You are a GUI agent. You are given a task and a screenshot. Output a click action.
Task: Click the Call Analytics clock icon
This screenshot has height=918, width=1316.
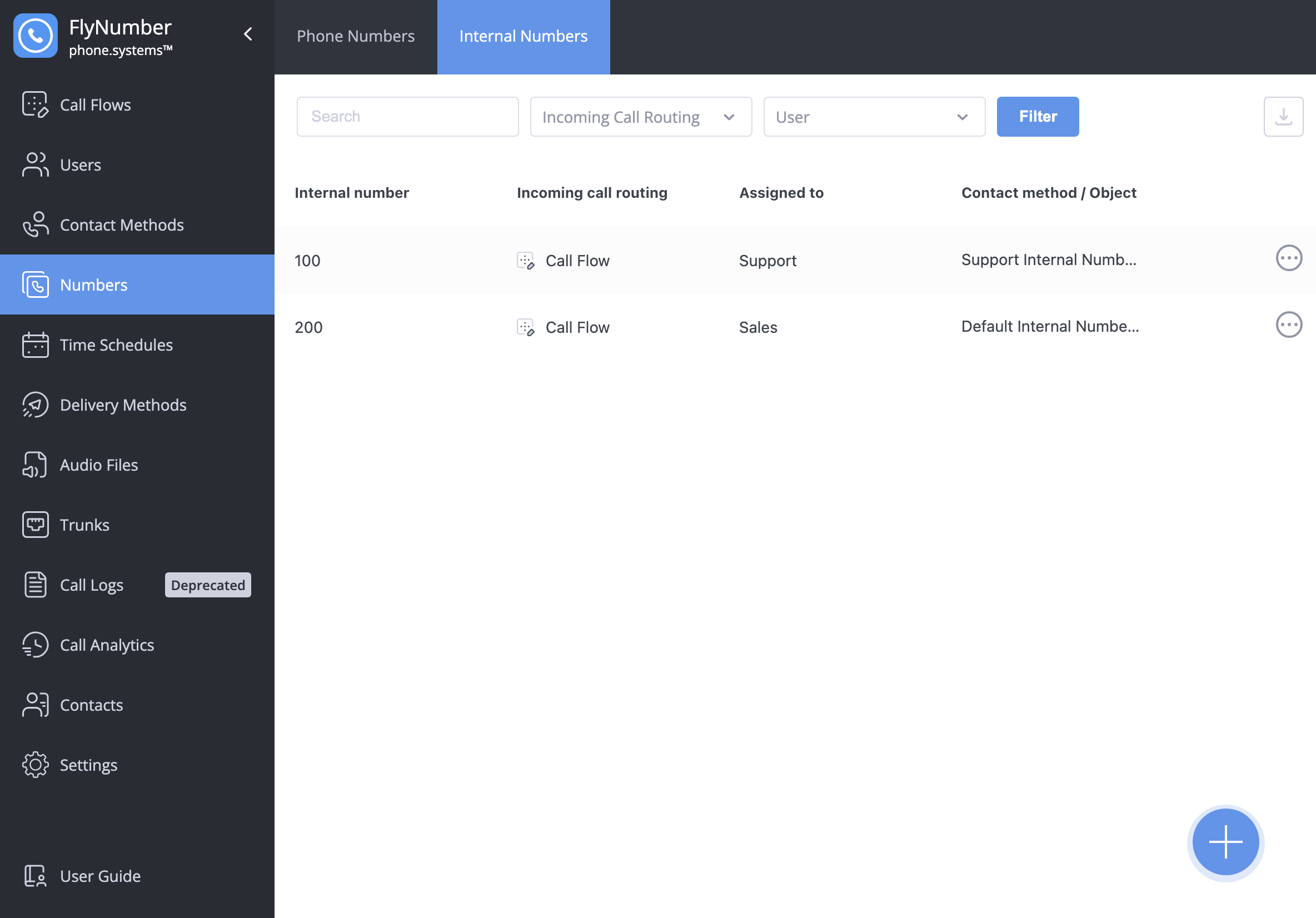[x=36, y=645]
